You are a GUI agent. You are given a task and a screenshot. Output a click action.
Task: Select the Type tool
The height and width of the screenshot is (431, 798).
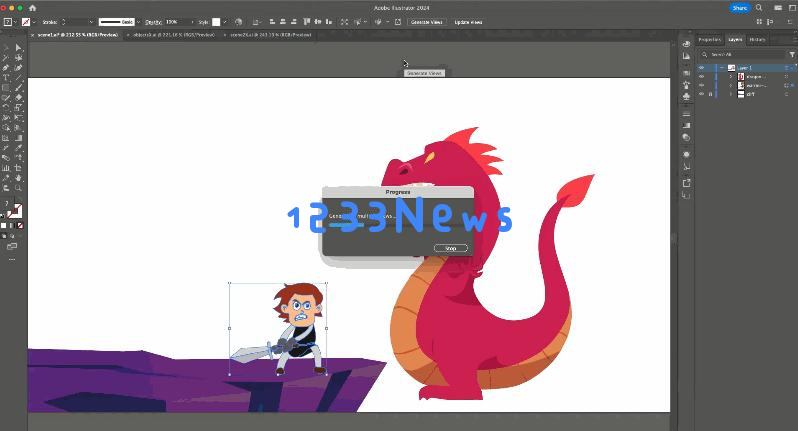6,78
